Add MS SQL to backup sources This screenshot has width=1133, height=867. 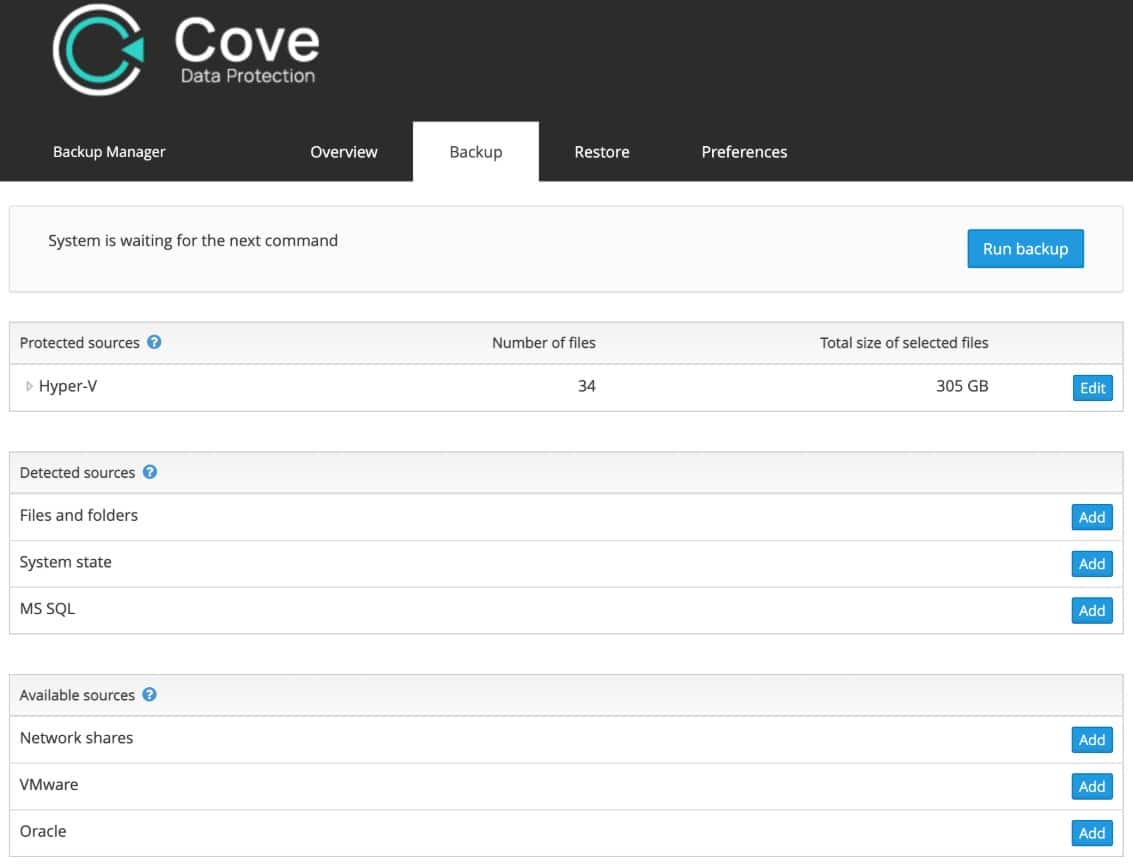tap(1091, 610)
